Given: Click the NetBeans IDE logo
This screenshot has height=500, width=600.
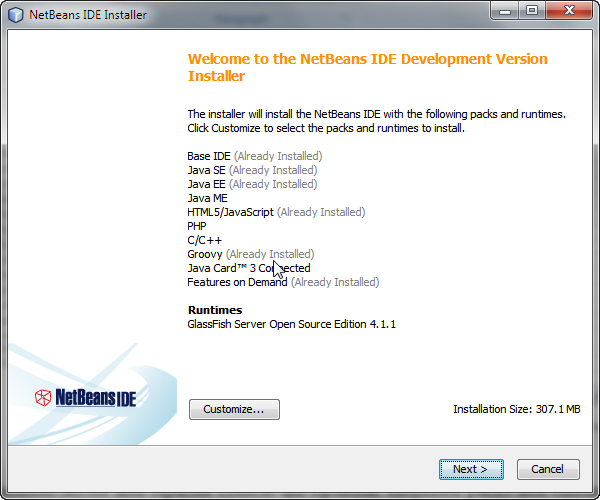Looking at the screenshot, I should pos(85,398).
